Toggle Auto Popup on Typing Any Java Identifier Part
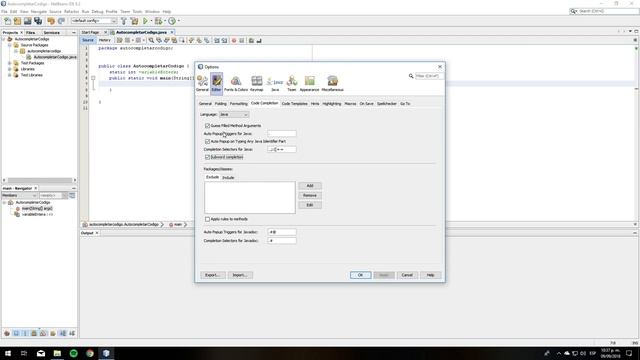Viewport: 640px width, 360px height. [207, 141]
